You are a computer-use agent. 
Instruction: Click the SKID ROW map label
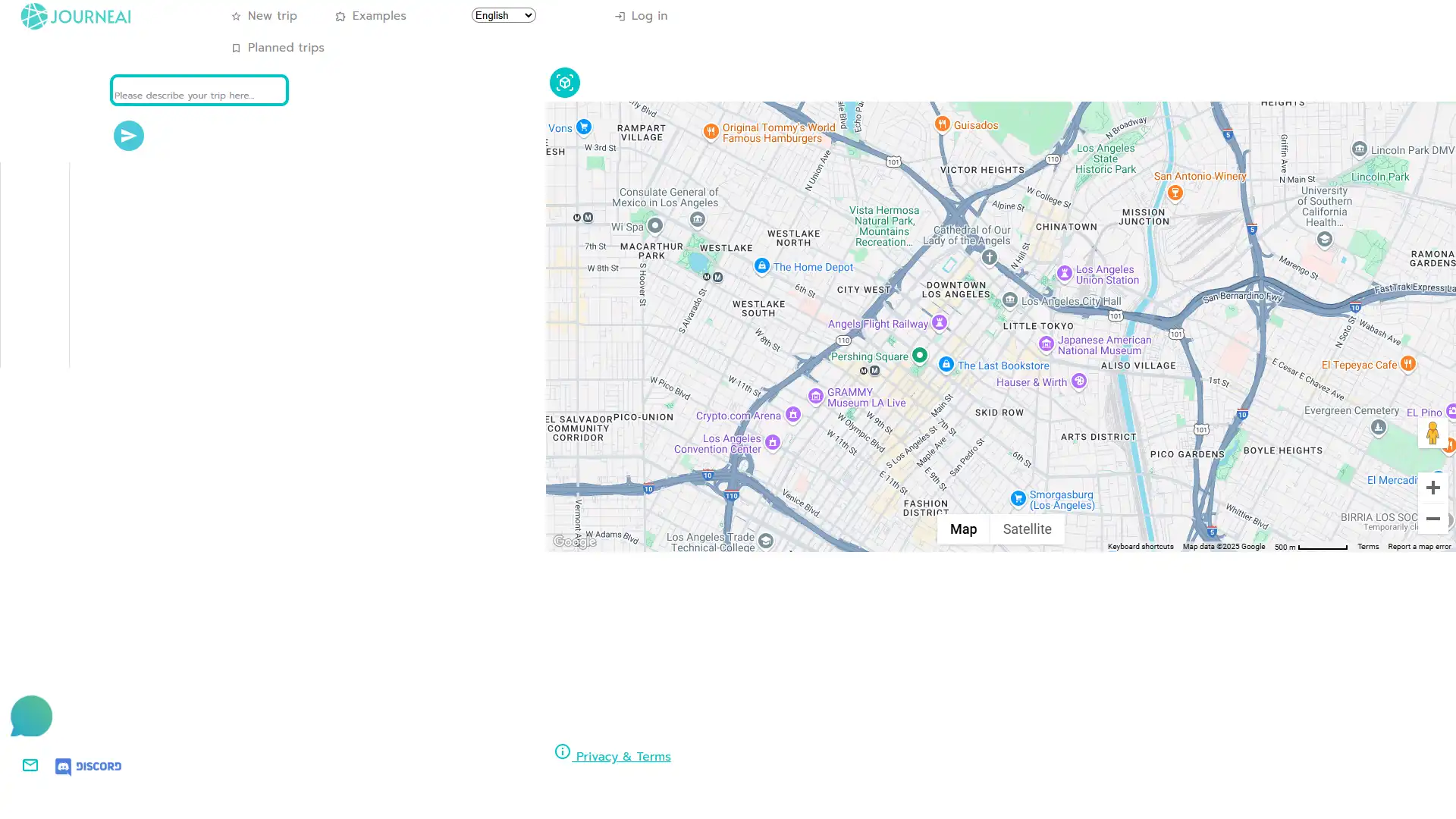coord(999,413)
